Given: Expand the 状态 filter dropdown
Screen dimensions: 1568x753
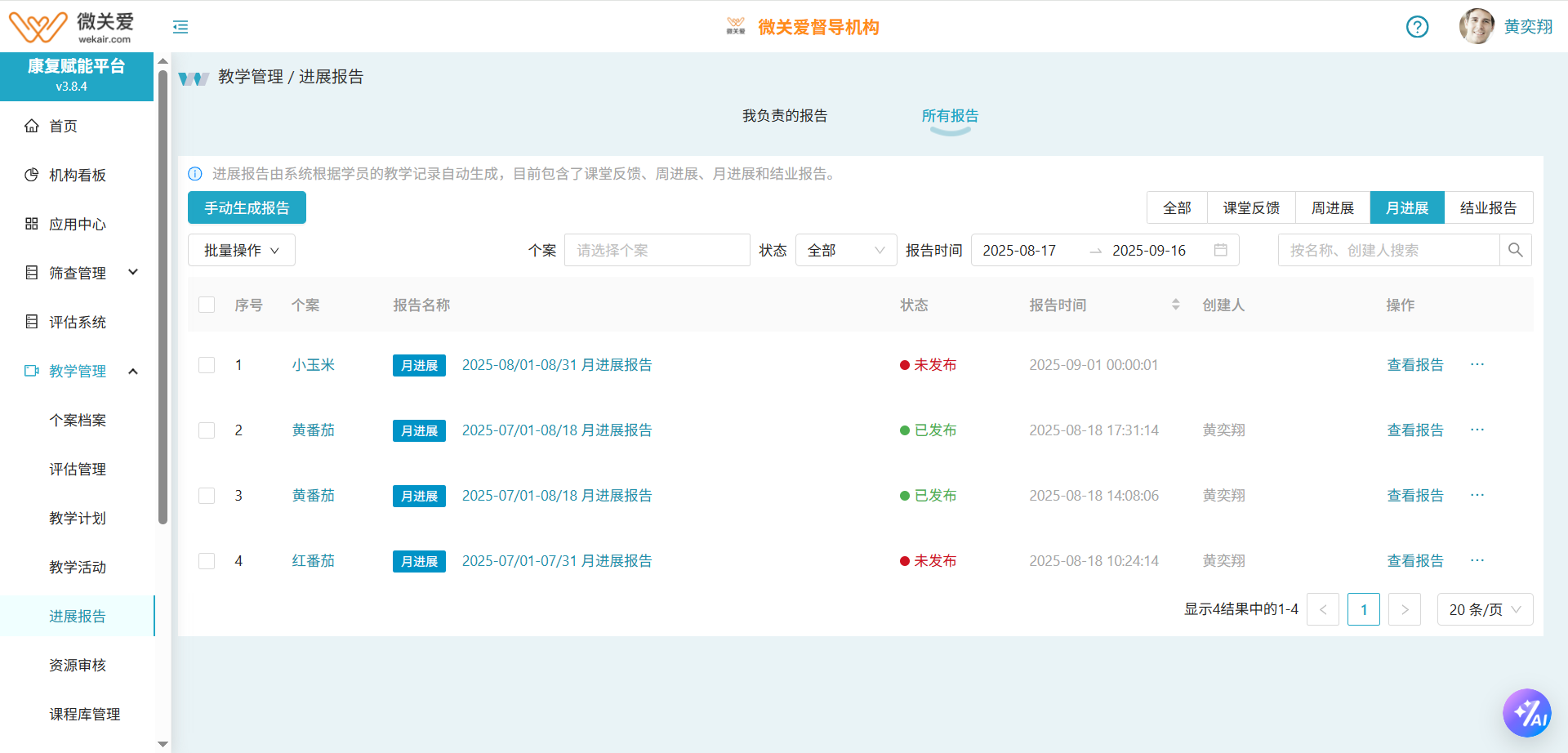Looking at the screenshot, I should click(845, 250).
